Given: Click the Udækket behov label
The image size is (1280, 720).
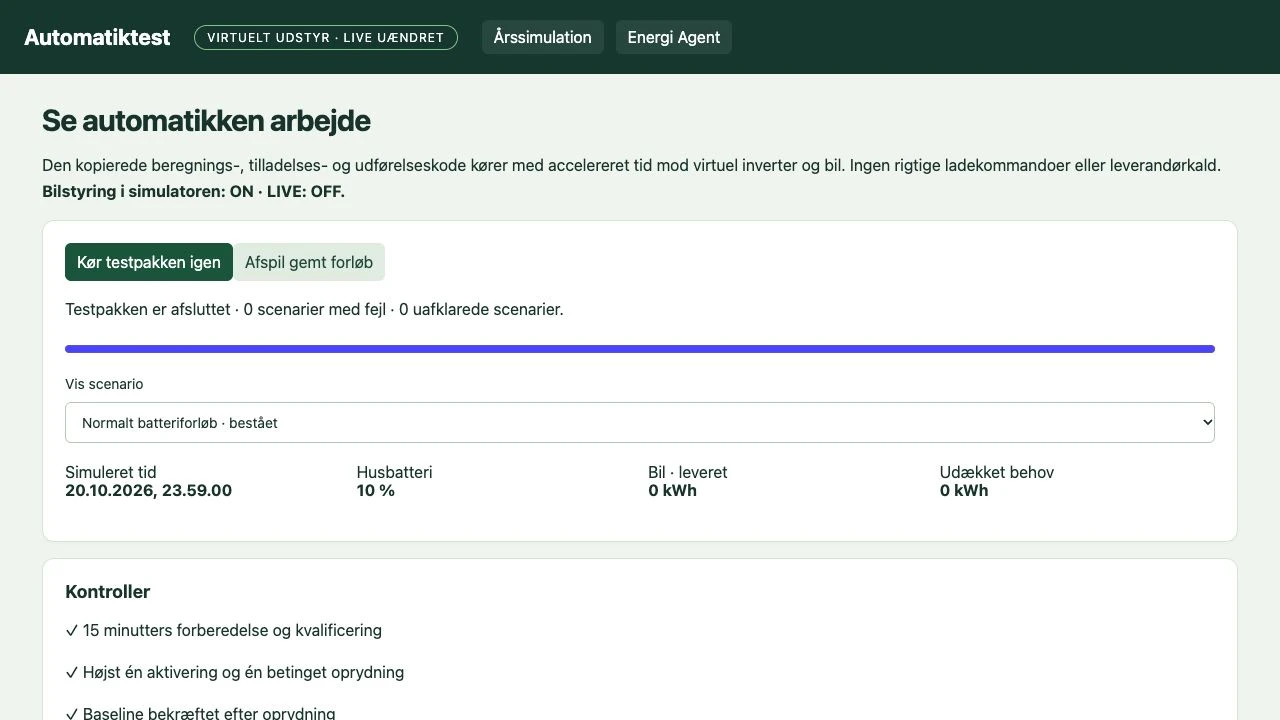Looking at the screenshot, I should (997, 472).
